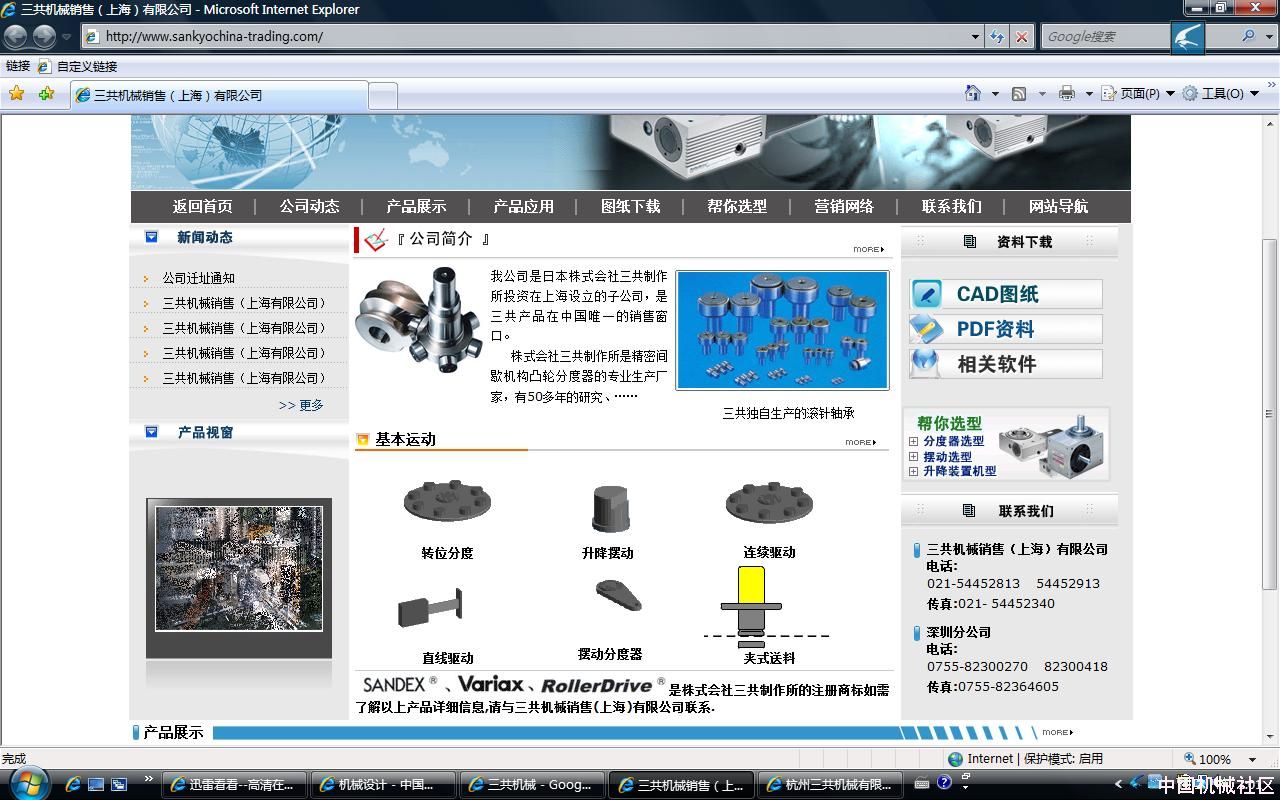The image size is (1280, 800).
Task: Go back with the browser Back button
Action: pyautogui.click(x=15, y=37)
